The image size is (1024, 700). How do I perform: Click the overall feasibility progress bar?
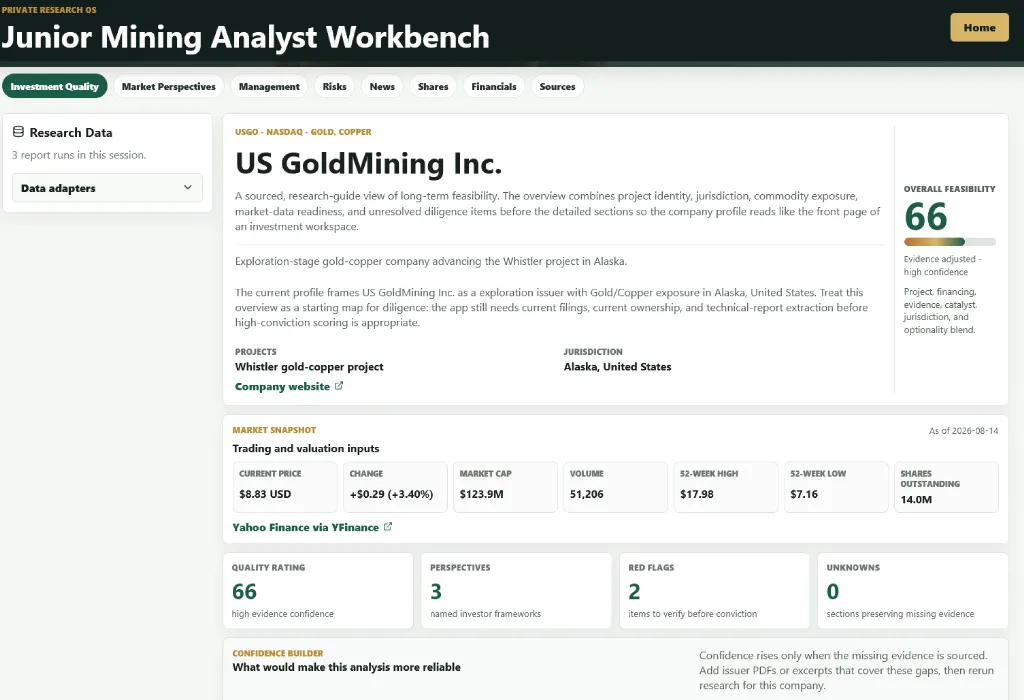tap(950, 242)
